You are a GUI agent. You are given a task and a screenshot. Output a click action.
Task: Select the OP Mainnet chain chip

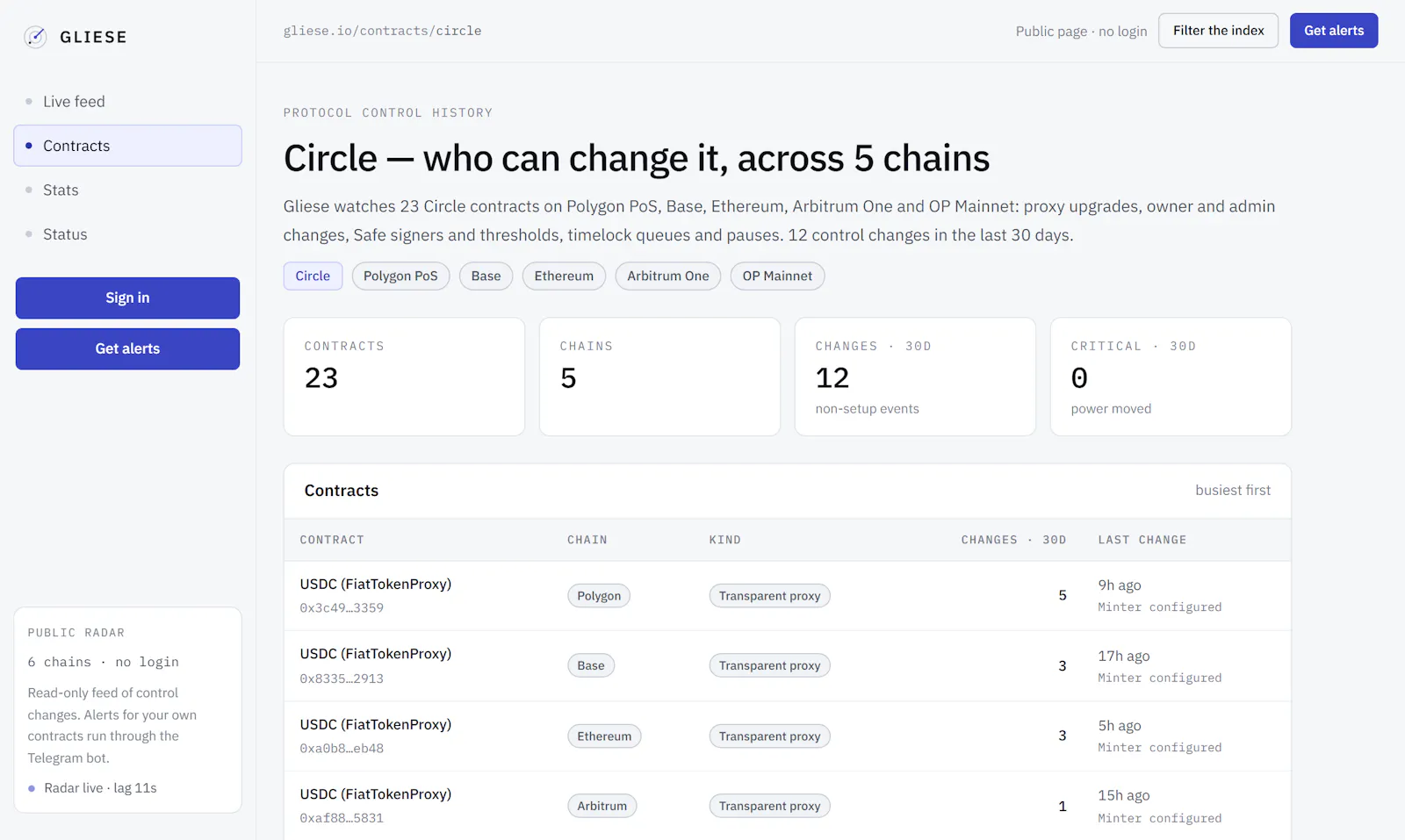(777, 276)
